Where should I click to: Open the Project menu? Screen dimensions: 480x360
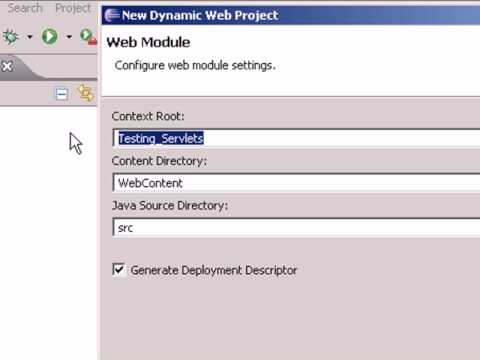tap(73, 8)
